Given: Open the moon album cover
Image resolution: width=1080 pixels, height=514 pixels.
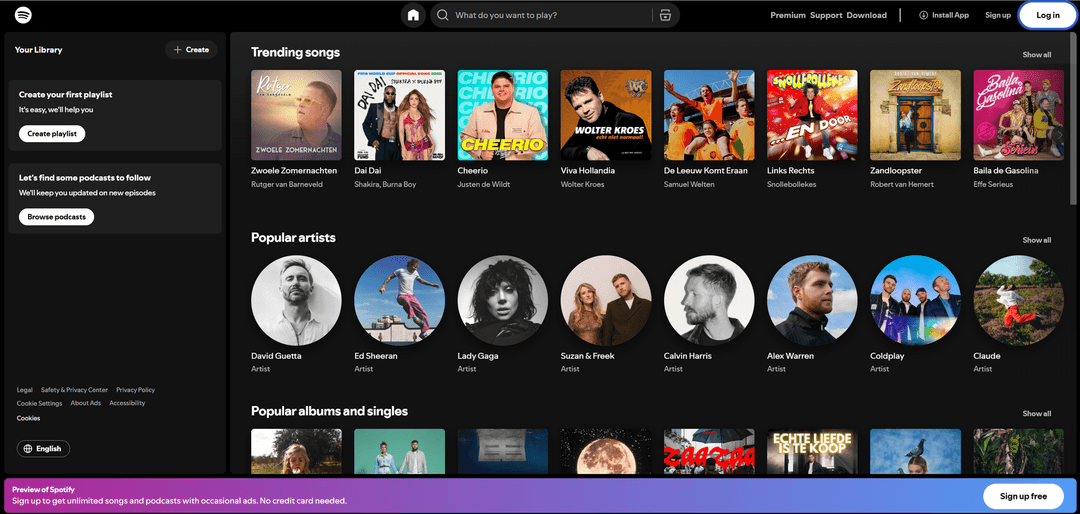Looking at the screenshot, I should coord(606,451).
